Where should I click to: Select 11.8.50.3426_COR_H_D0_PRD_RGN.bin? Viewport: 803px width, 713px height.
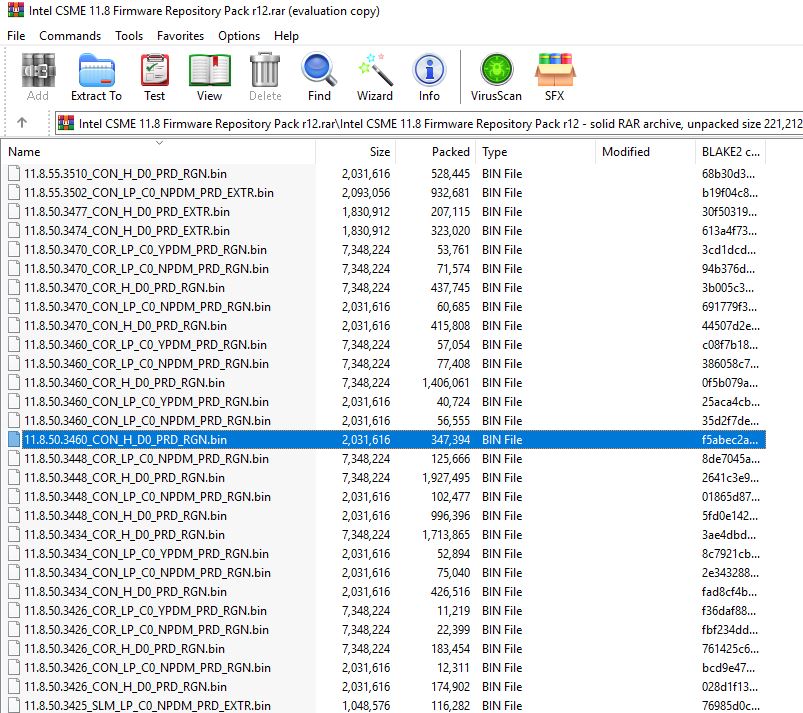click(124, 648)
